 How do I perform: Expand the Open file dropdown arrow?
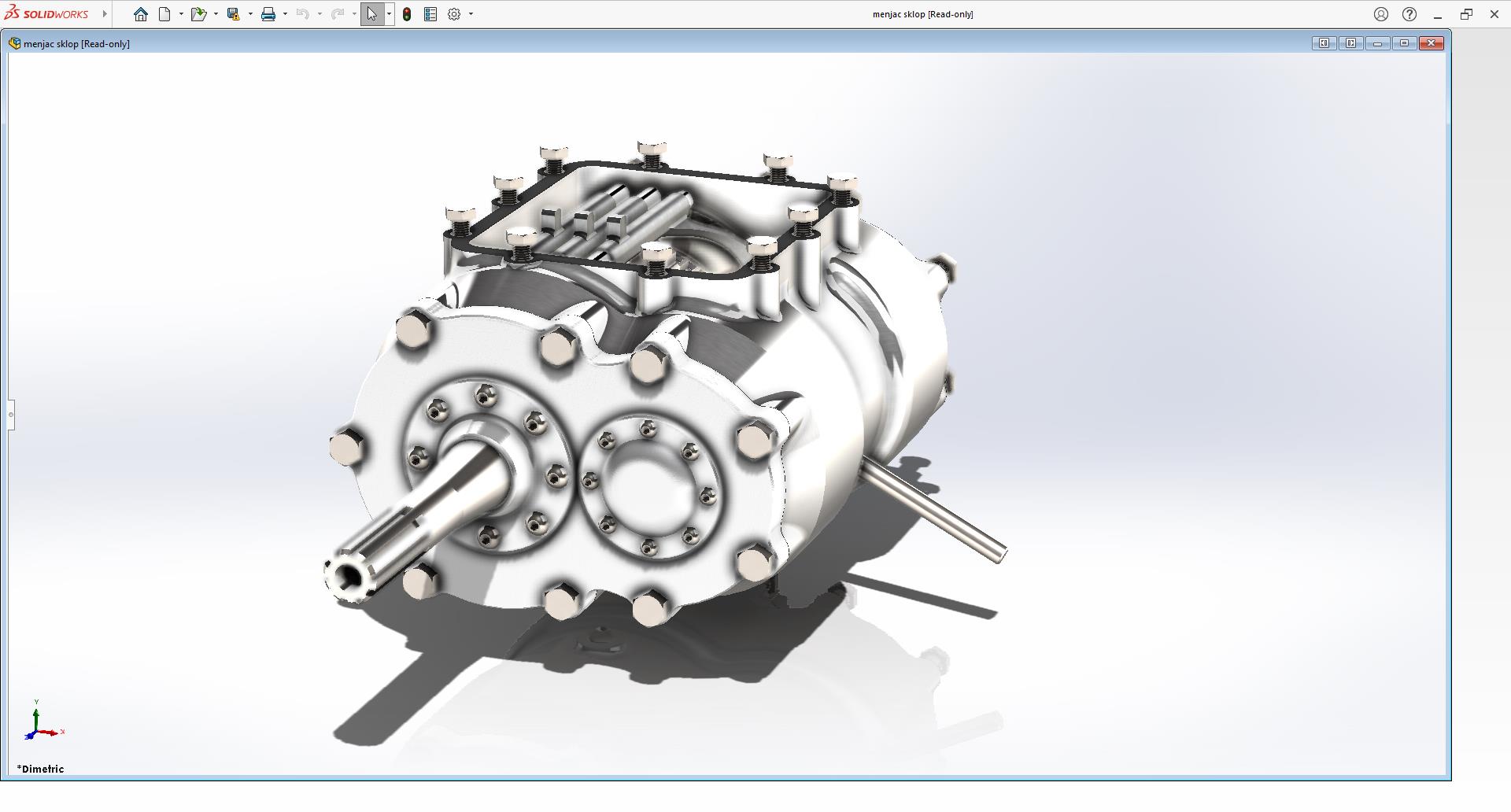coord(216,14)
